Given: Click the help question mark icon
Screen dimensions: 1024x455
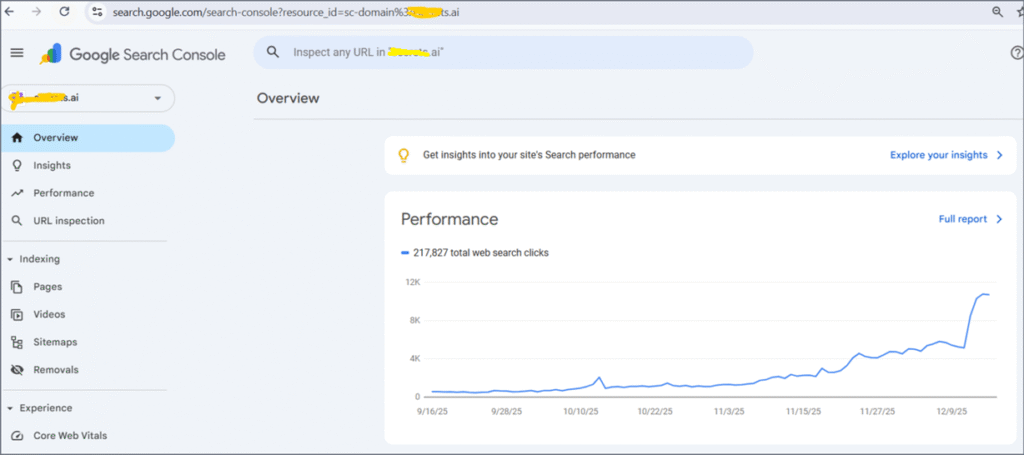Looking at the screenshot, I should coord(1016,53).
